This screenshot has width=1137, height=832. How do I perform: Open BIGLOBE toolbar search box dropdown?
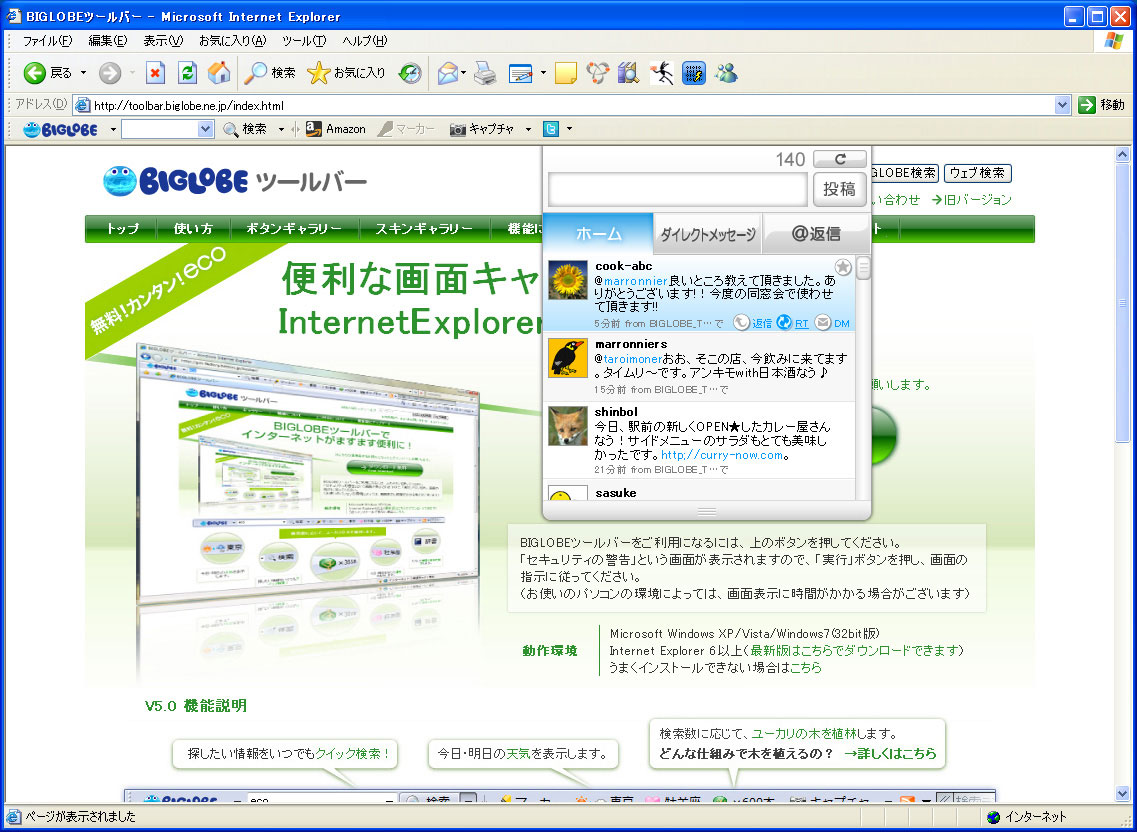tap(206, 129)
